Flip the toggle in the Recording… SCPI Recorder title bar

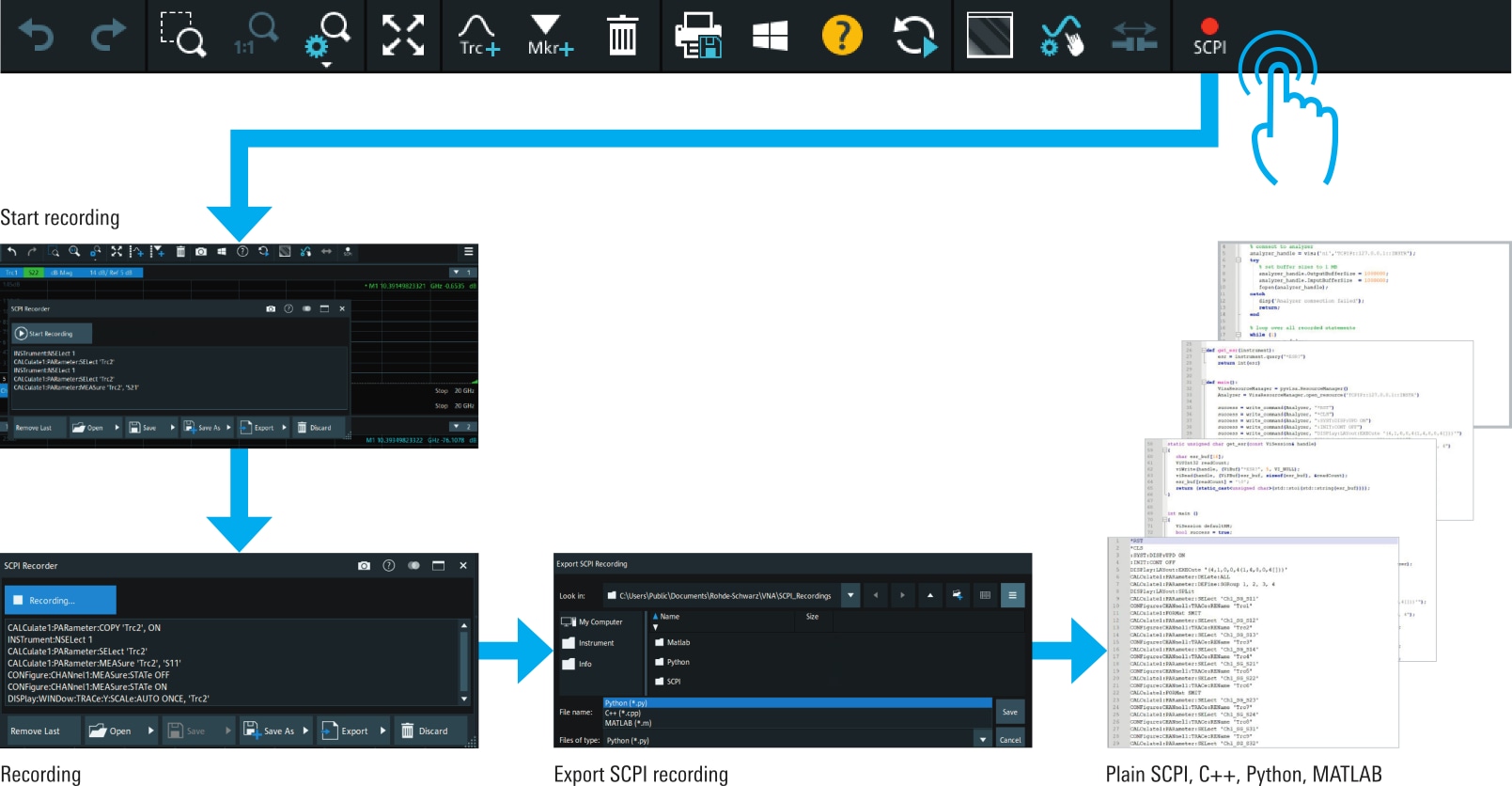413,565
